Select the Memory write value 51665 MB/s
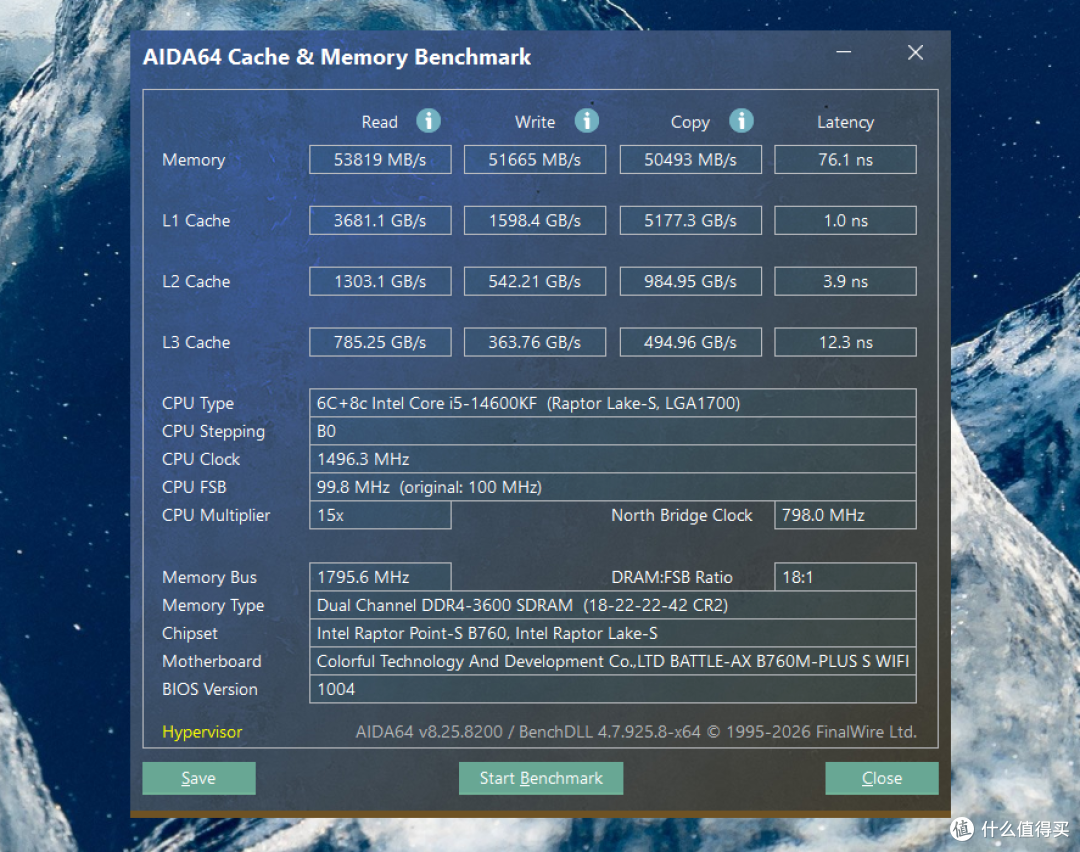 tap(535, 160)
